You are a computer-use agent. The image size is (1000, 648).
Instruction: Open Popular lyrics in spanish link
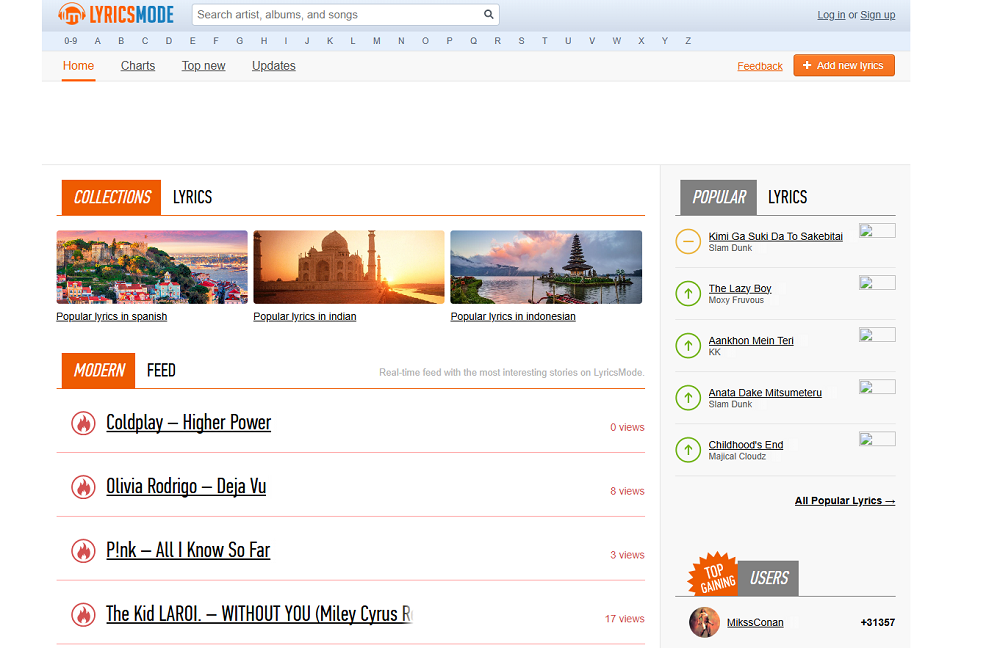click(112, 316)
